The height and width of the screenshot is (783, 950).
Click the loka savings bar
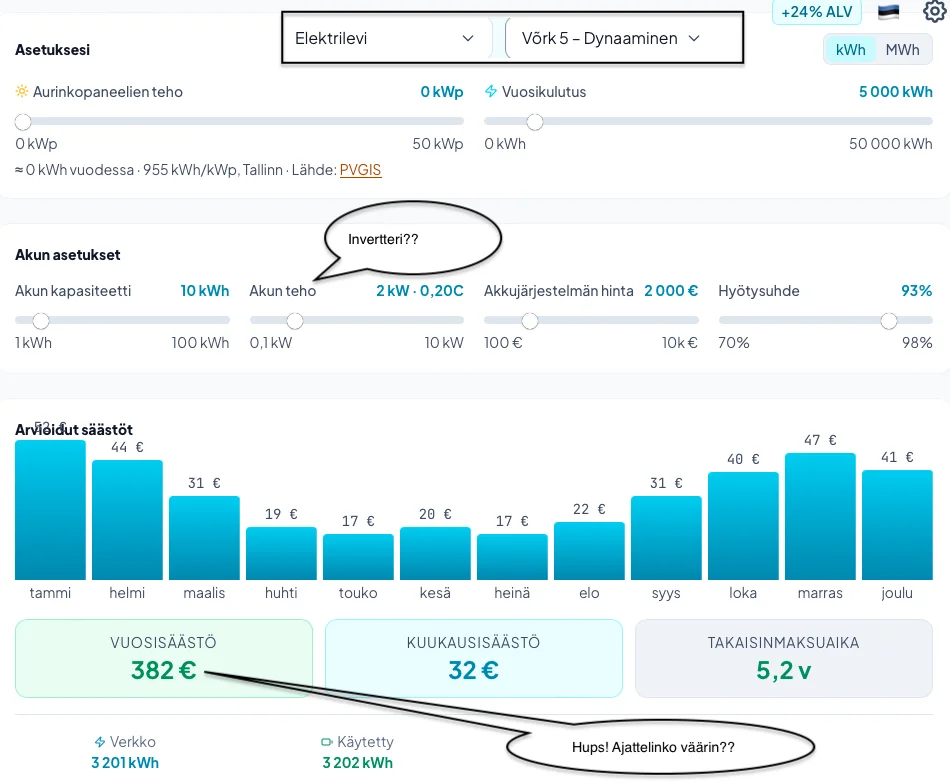[x=743, y=526]
